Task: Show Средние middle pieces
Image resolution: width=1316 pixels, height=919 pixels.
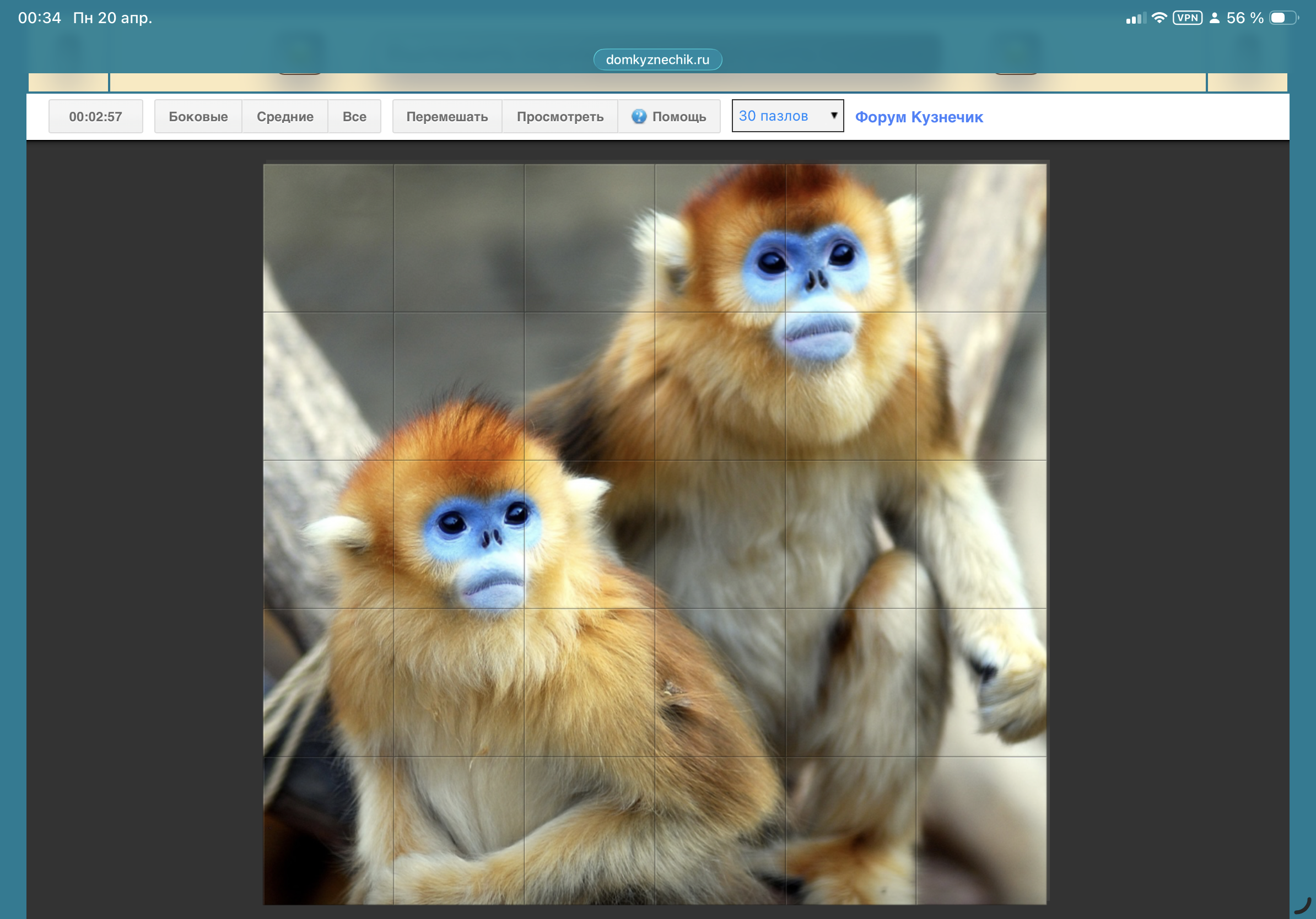Action: (285, 116)
